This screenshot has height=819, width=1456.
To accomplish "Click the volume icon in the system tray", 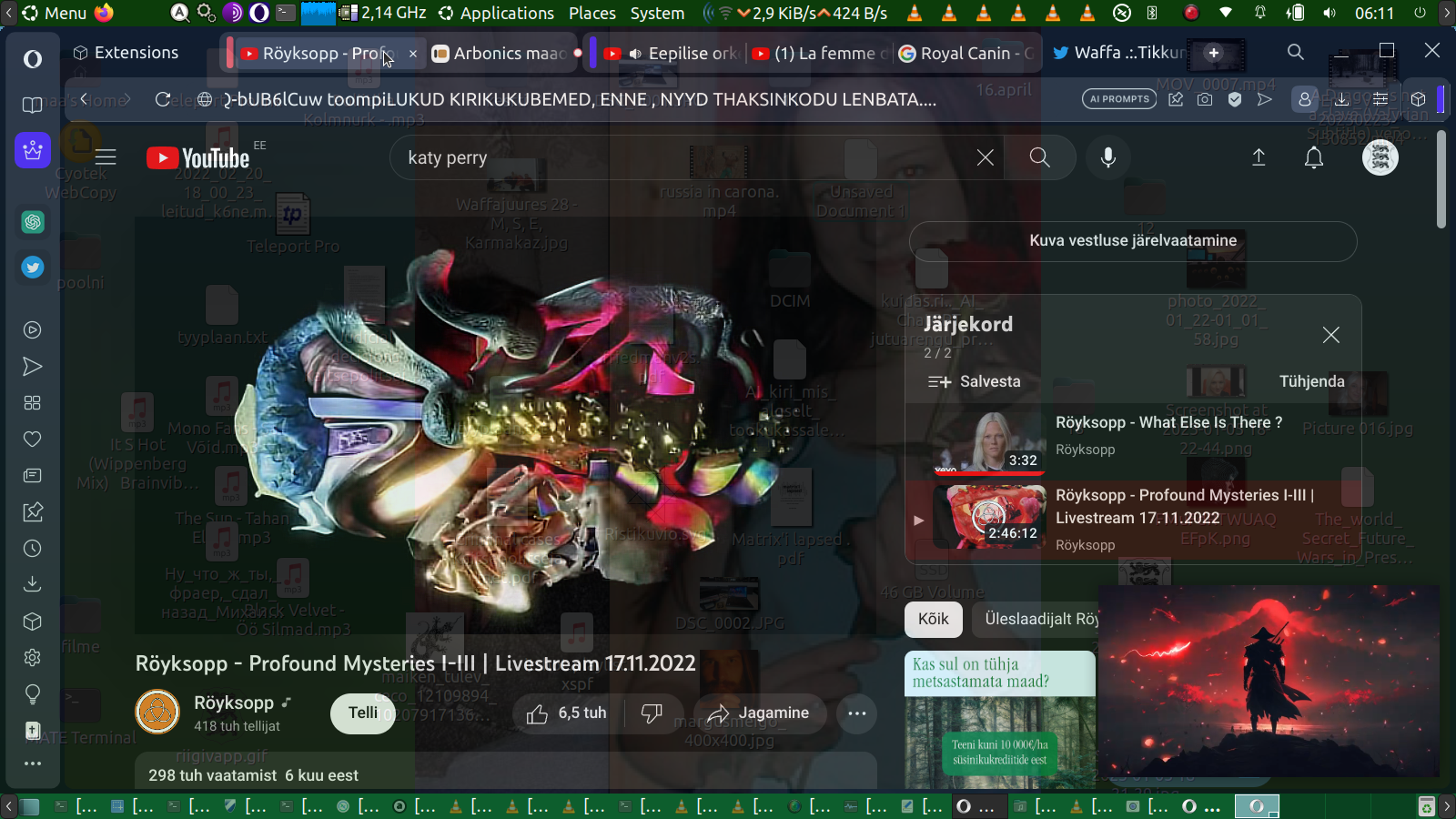I will pos(1330,13).
